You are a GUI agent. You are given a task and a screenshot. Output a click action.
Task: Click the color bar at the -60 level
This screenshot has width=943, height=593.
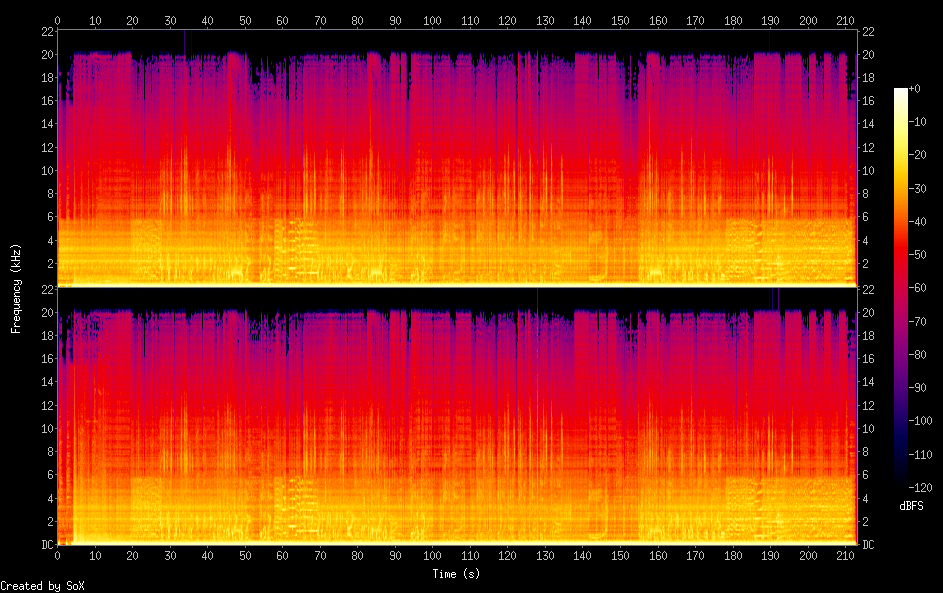[901, 286]
